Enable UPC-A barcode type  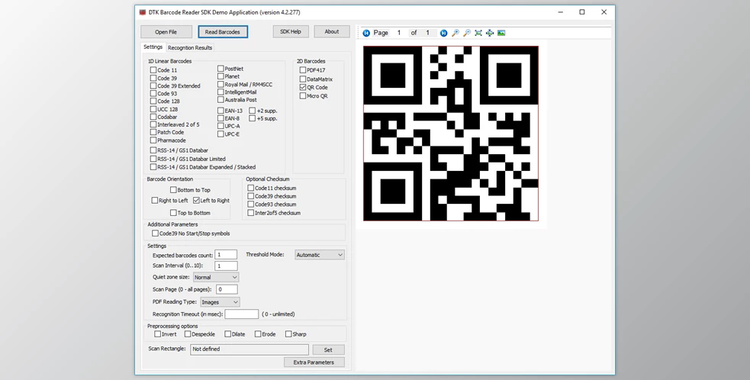[221, 126]
